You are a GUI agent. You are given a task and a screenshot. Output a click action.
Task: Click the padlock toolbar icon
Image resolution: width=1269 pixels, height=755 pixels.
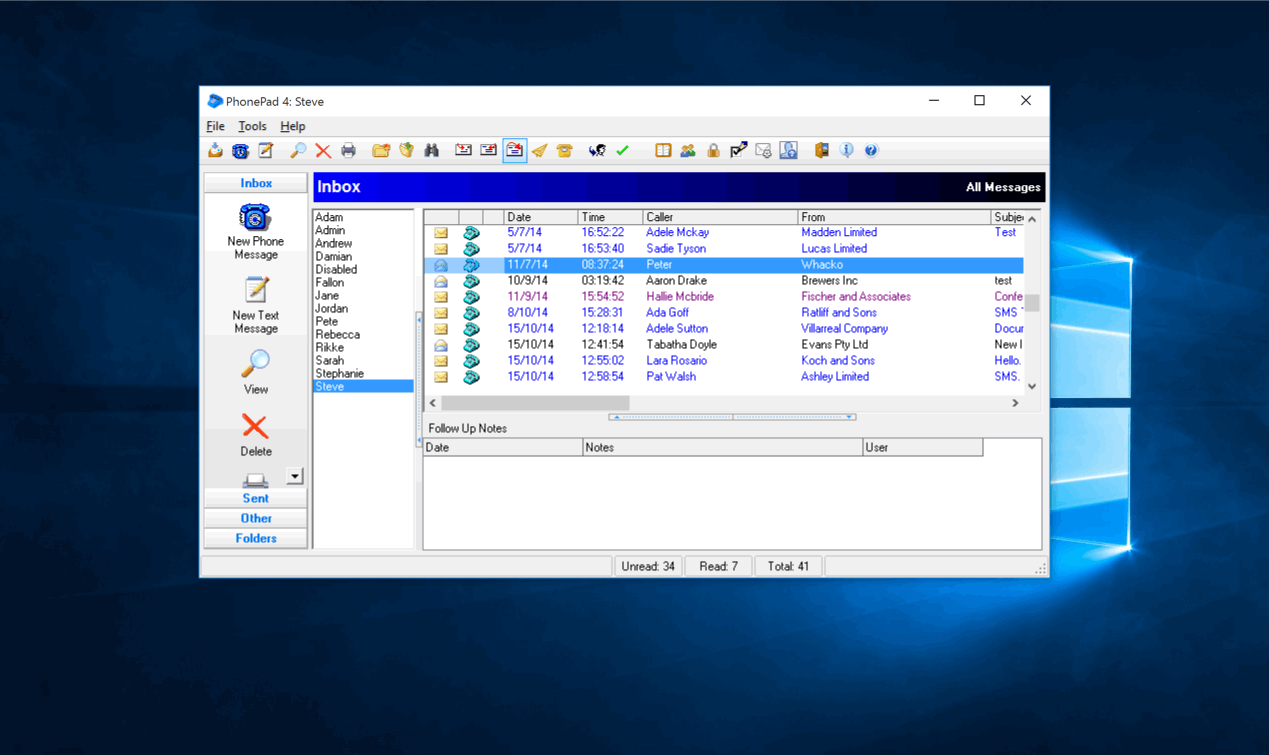(713, 151)
